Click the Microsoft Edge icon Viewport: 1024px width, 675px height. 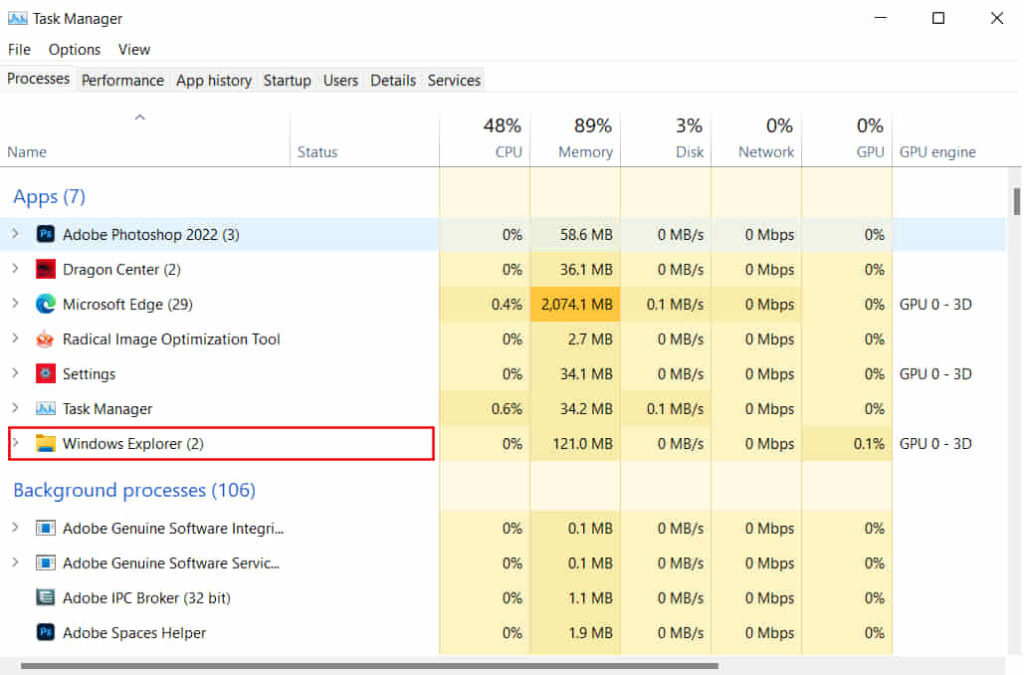tap(45, 304)
